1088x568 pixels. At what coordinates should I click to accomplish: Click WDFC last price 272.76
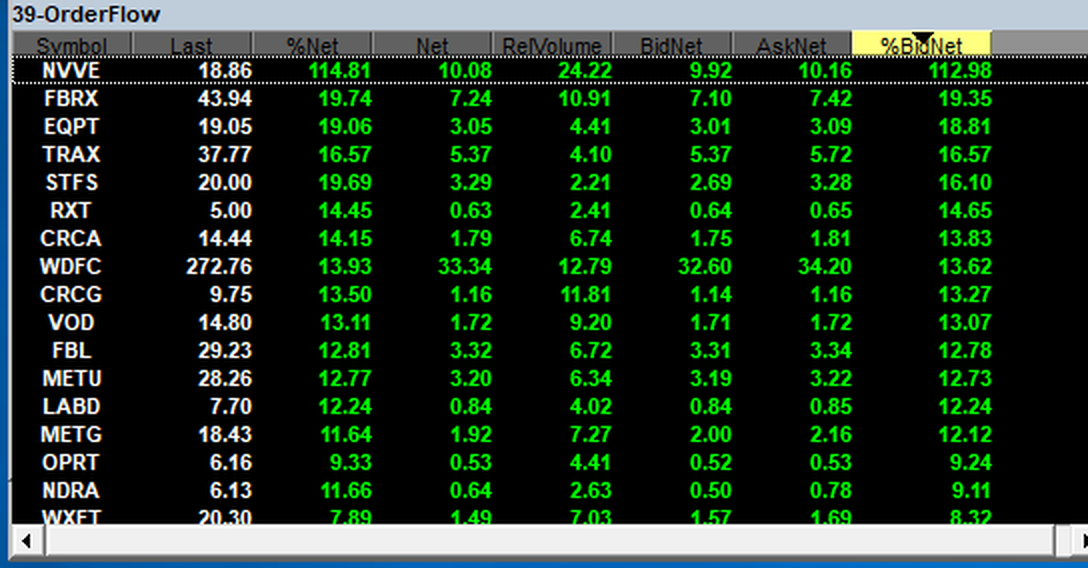219,266
